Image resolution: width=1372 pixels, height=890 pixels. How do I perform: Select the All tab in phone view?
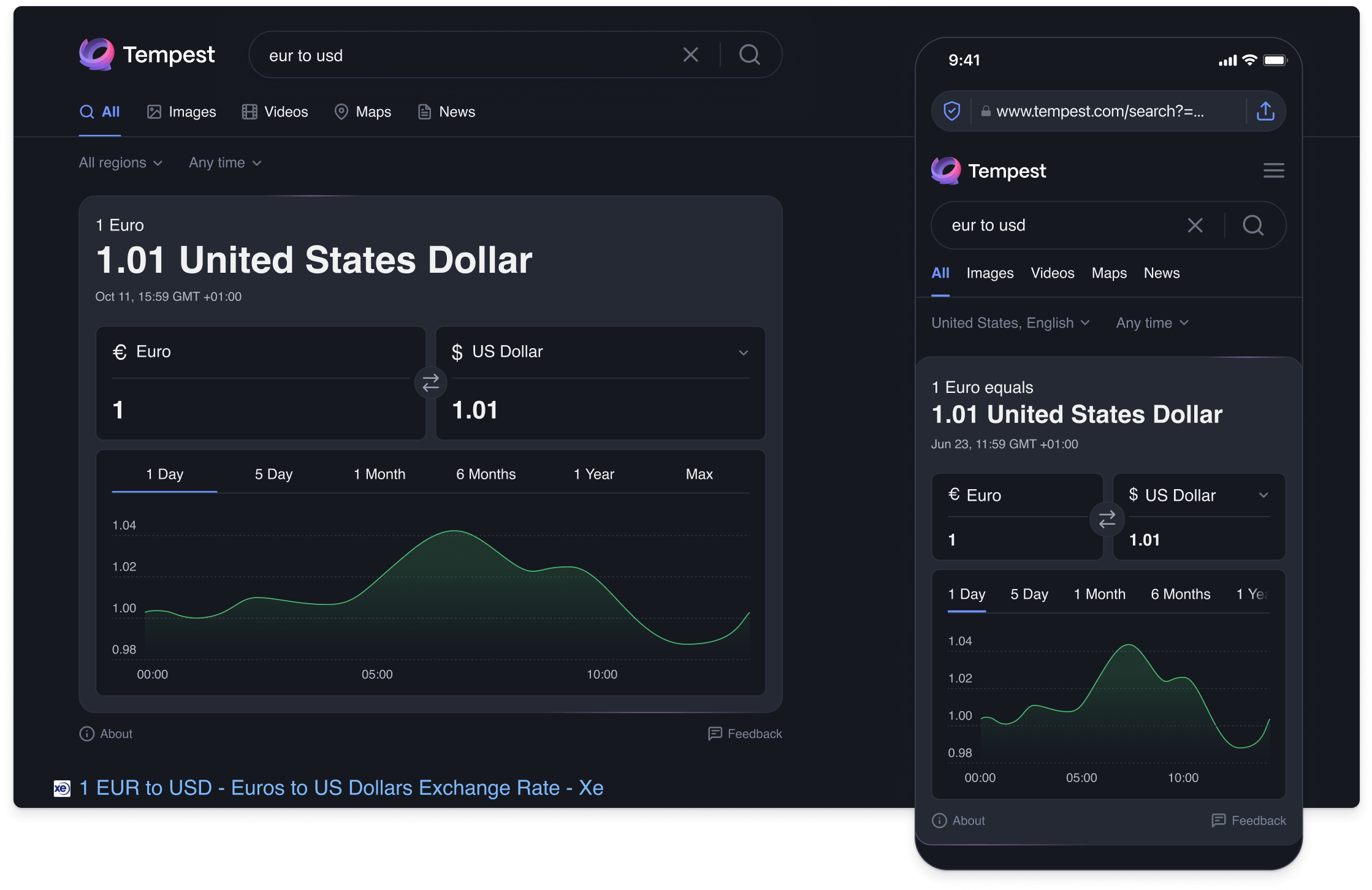940,273
